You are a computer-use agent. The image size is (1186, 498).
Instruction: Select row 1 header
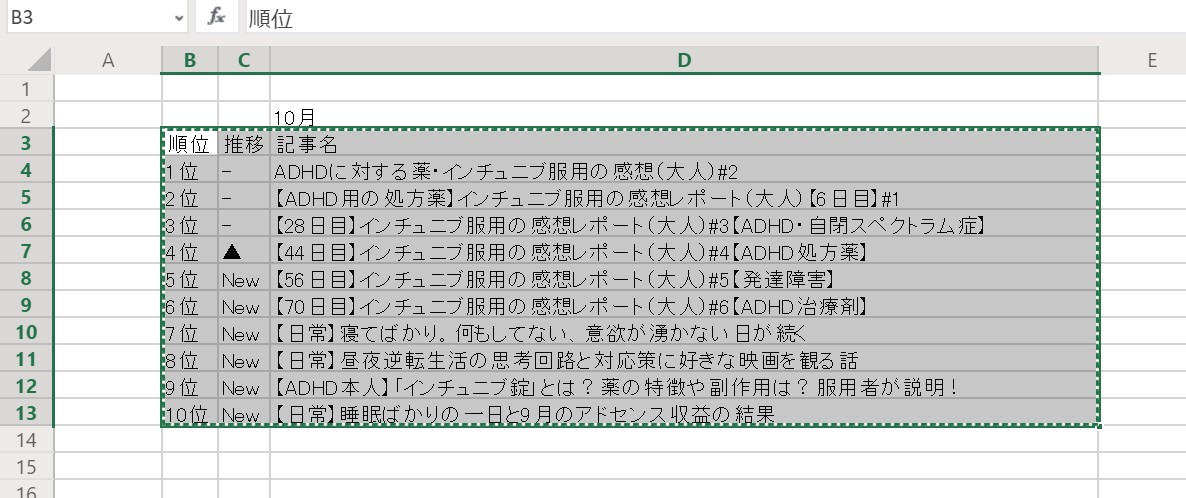[27, 89]
